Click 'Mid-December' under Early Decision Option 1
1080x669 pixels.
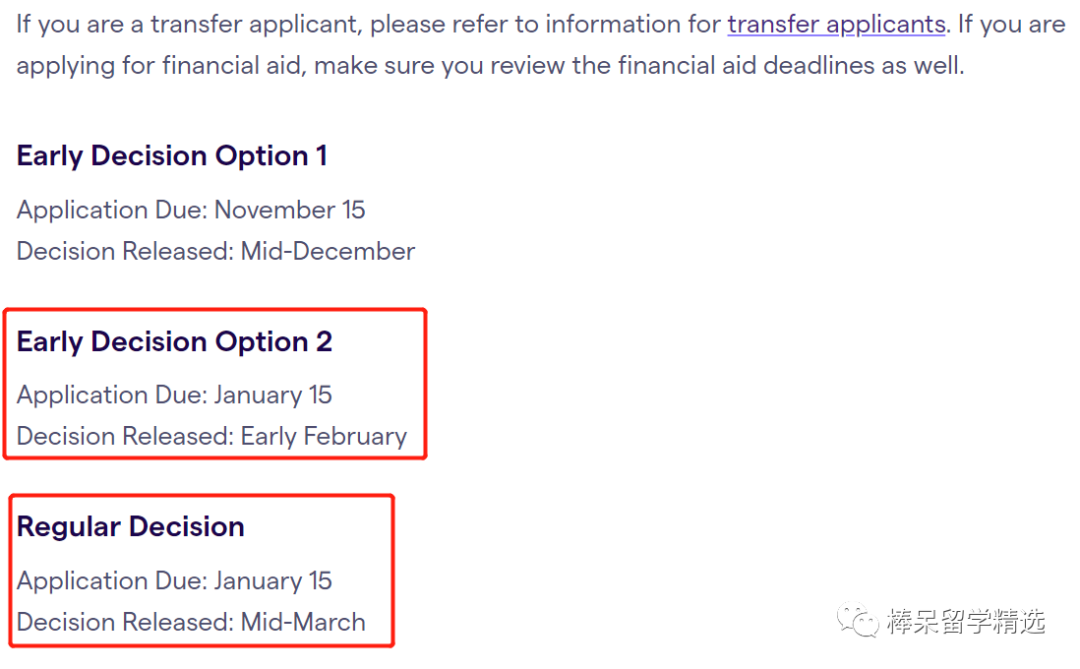(328, 251)
